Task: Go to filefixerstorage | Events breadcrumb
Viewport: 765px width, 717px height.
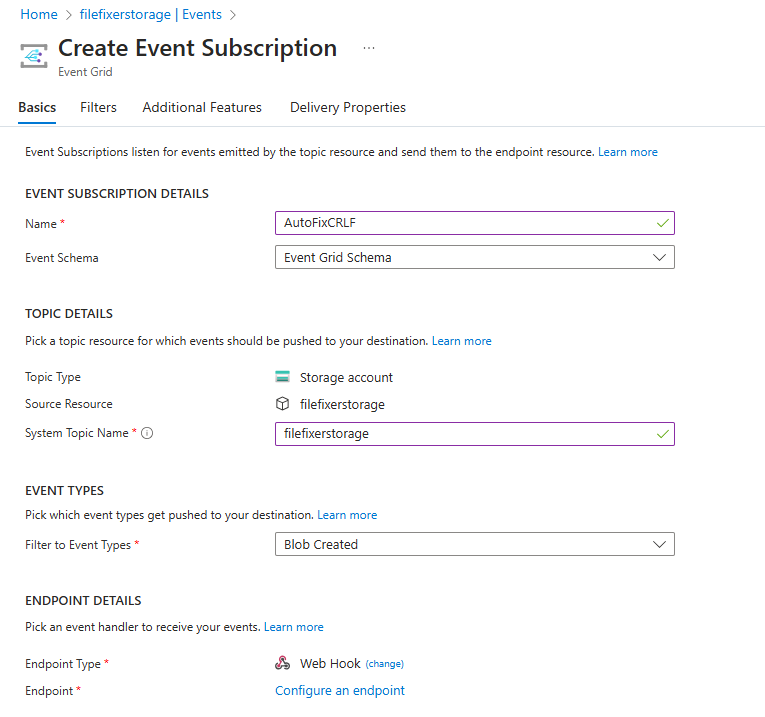Action: 151,15
